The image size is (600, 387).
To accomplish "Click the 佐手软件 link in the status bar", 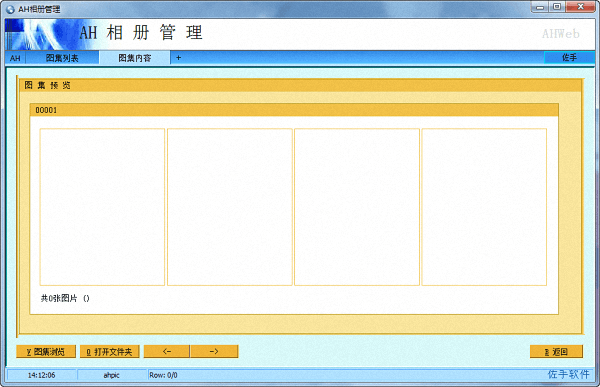I will 569,374.
